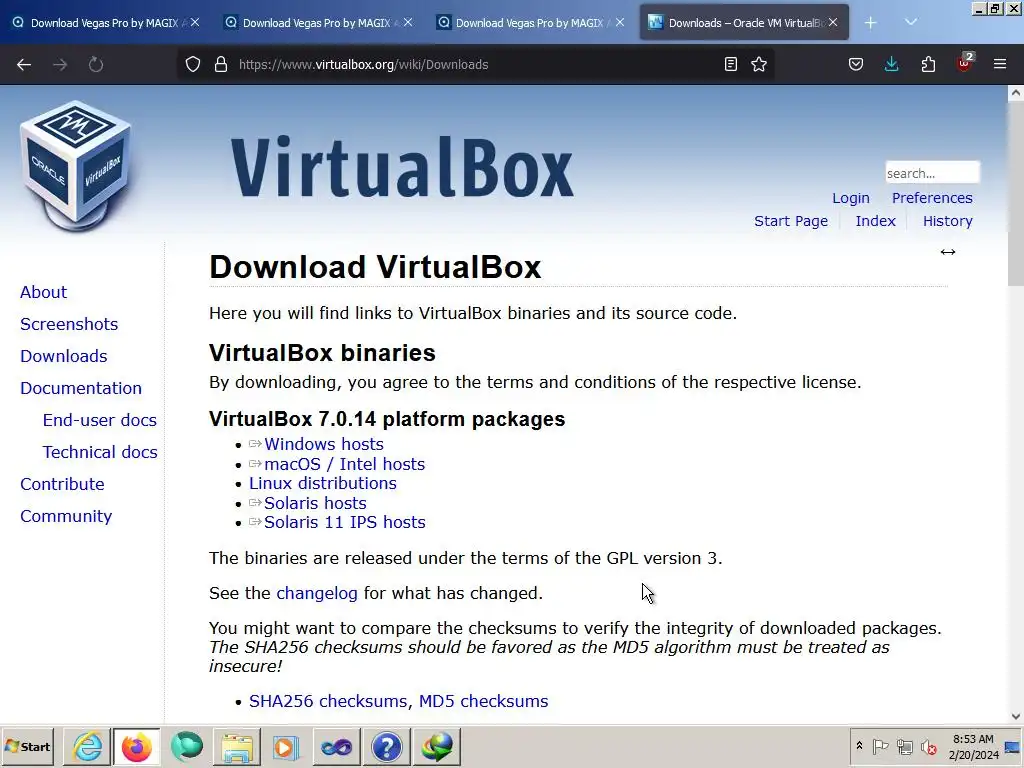Click the VirtualBox cube logo
Image resolution: width=1024 pixels, height=768 pixels.
click(x=76, y=166)
